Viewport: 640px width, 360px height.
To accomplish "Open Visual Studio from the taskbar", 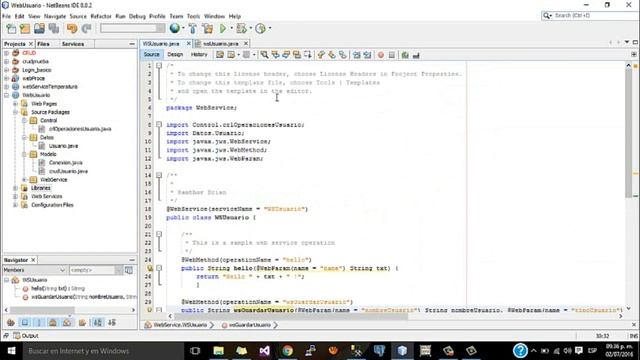I will coord(264,351).
